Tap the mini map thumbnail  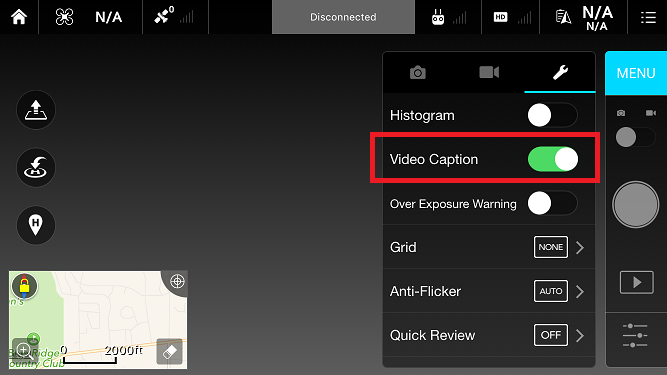[98, 320]
